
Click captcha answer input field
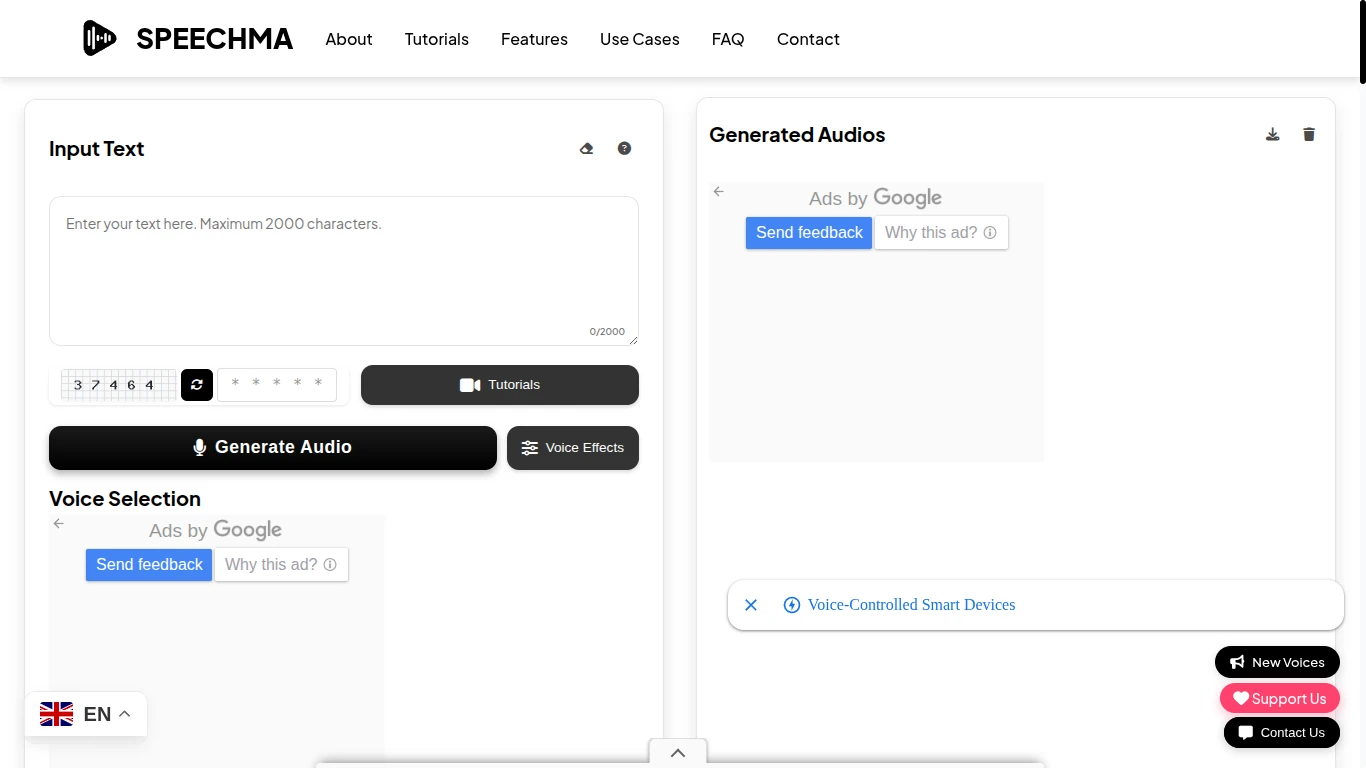pyautogui.click(x=277, y=385)
